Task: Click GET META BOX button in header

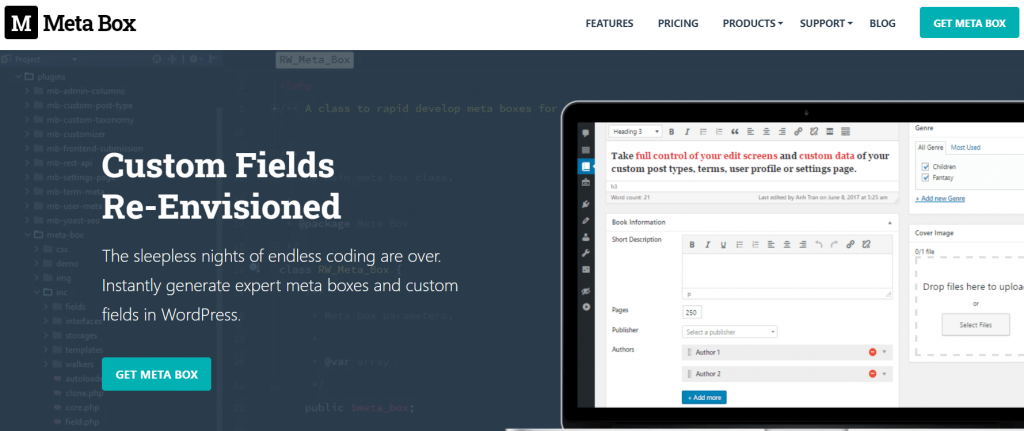Action: [969, 23]
